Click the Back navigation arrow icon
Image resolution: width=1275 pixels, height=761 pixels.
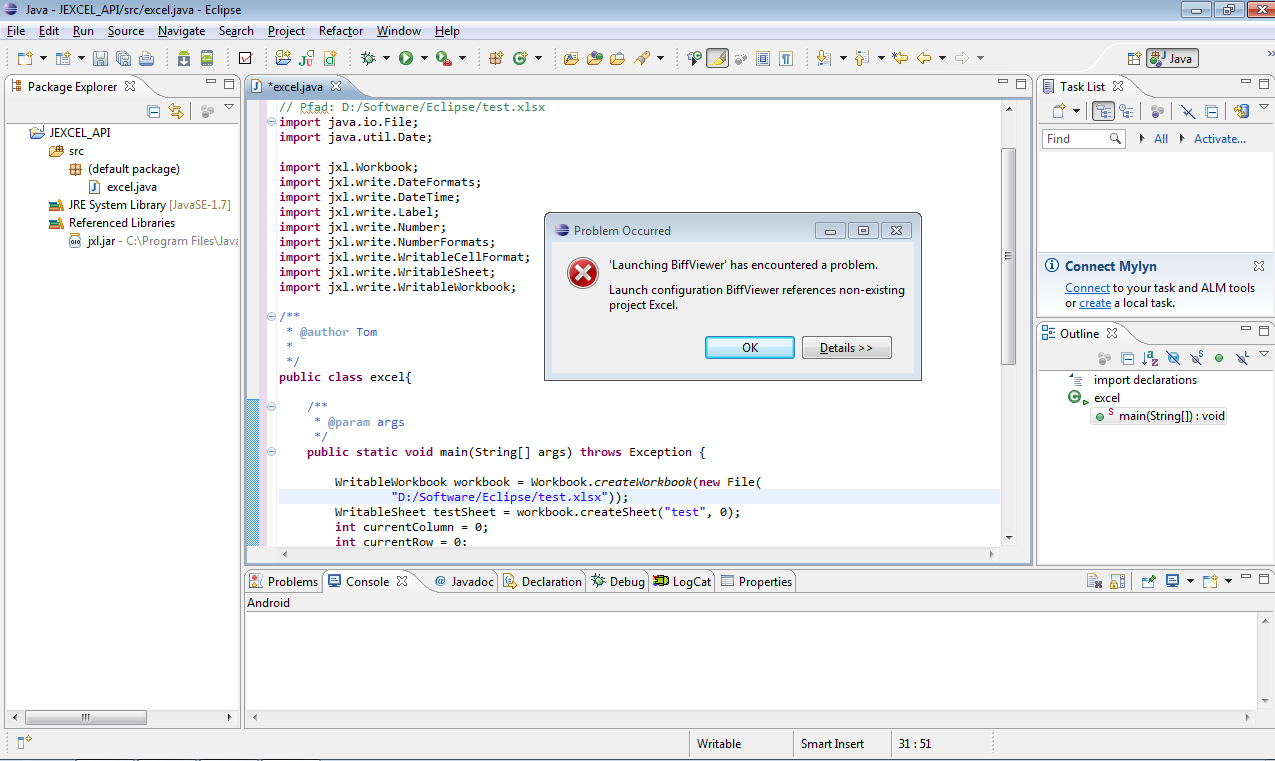pos(925,58)
